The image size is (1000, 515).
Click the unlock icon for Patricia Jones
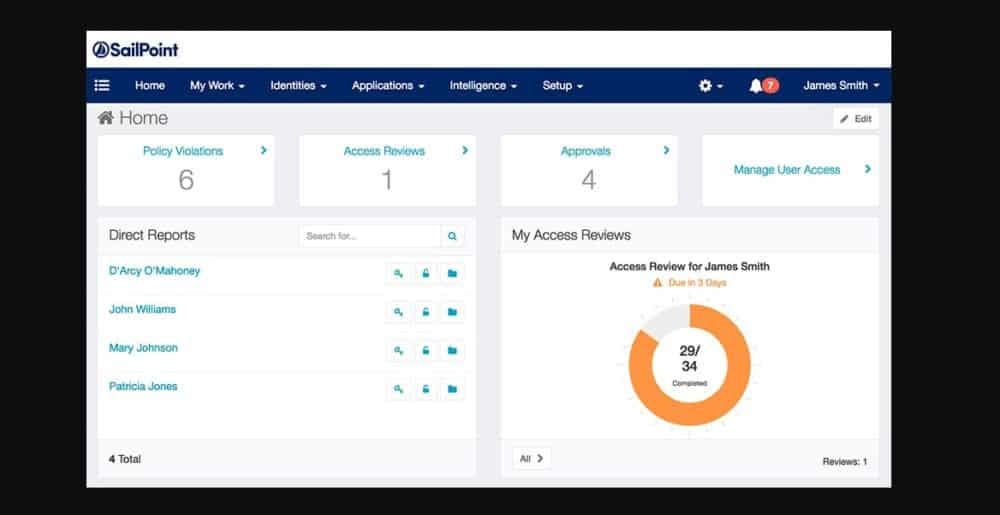425,389
